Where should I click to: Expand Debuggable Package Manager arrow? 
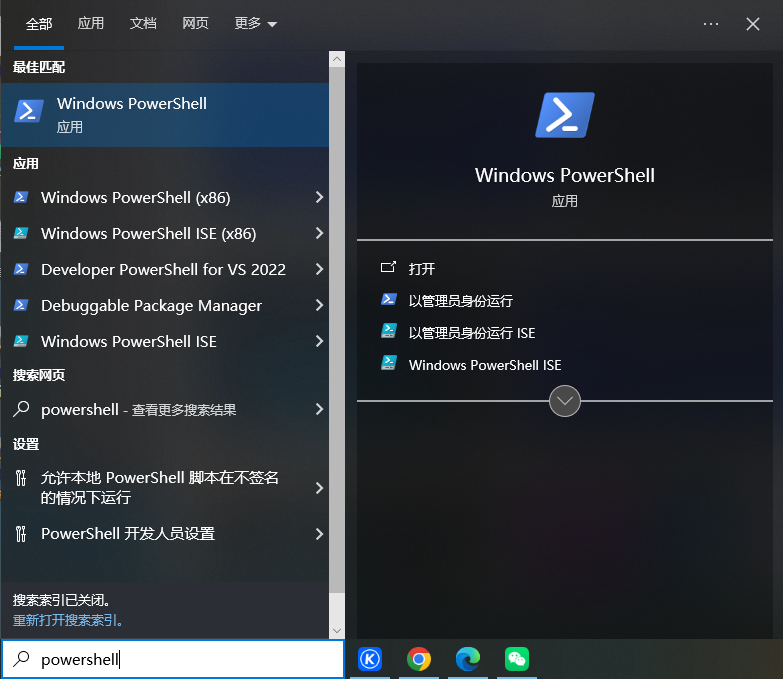[319, 306]
